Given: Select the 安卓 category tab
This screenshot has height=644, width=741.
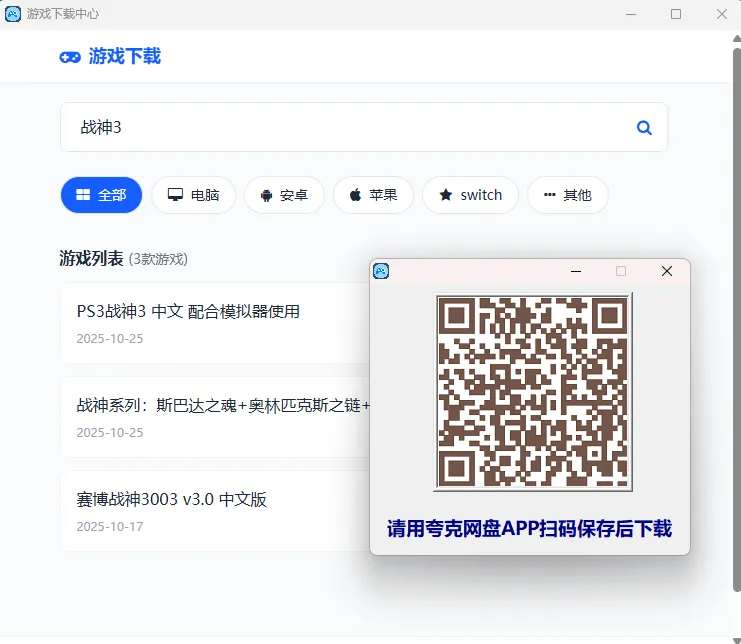Looking at the screenshot, I should tap(284, 195).
